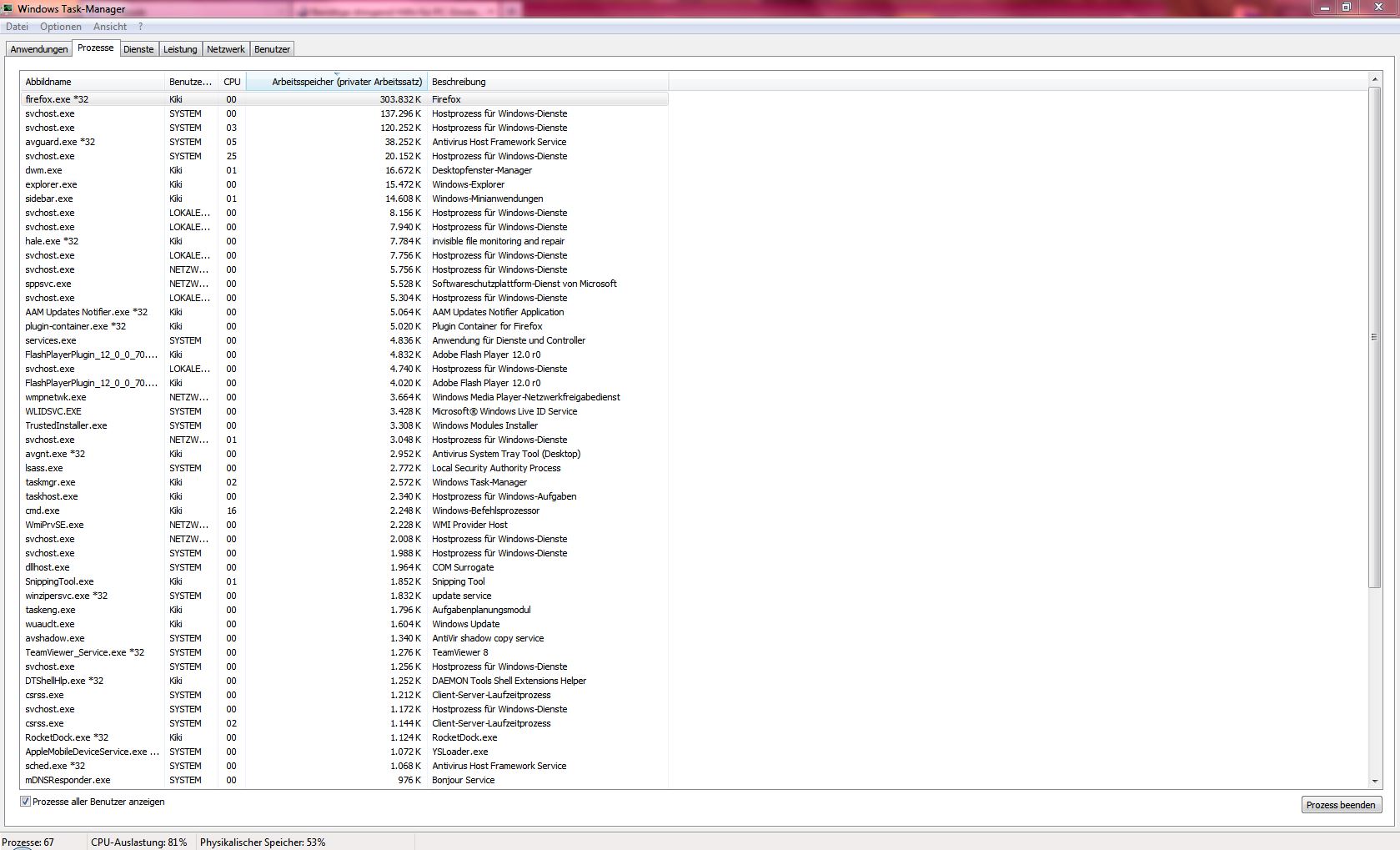Click the 'Prozesse: 67' status entry
This screenshot has height=850, width=1400.
pos(28,842)
